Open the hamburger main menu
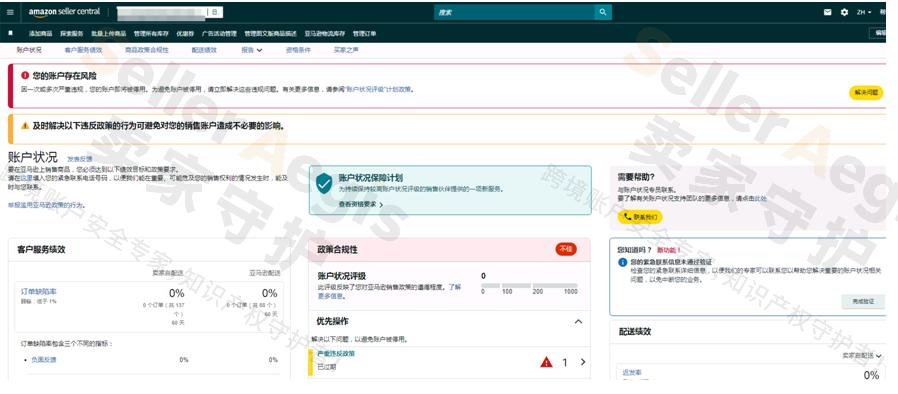898x394 pixels. click(10, 12)
